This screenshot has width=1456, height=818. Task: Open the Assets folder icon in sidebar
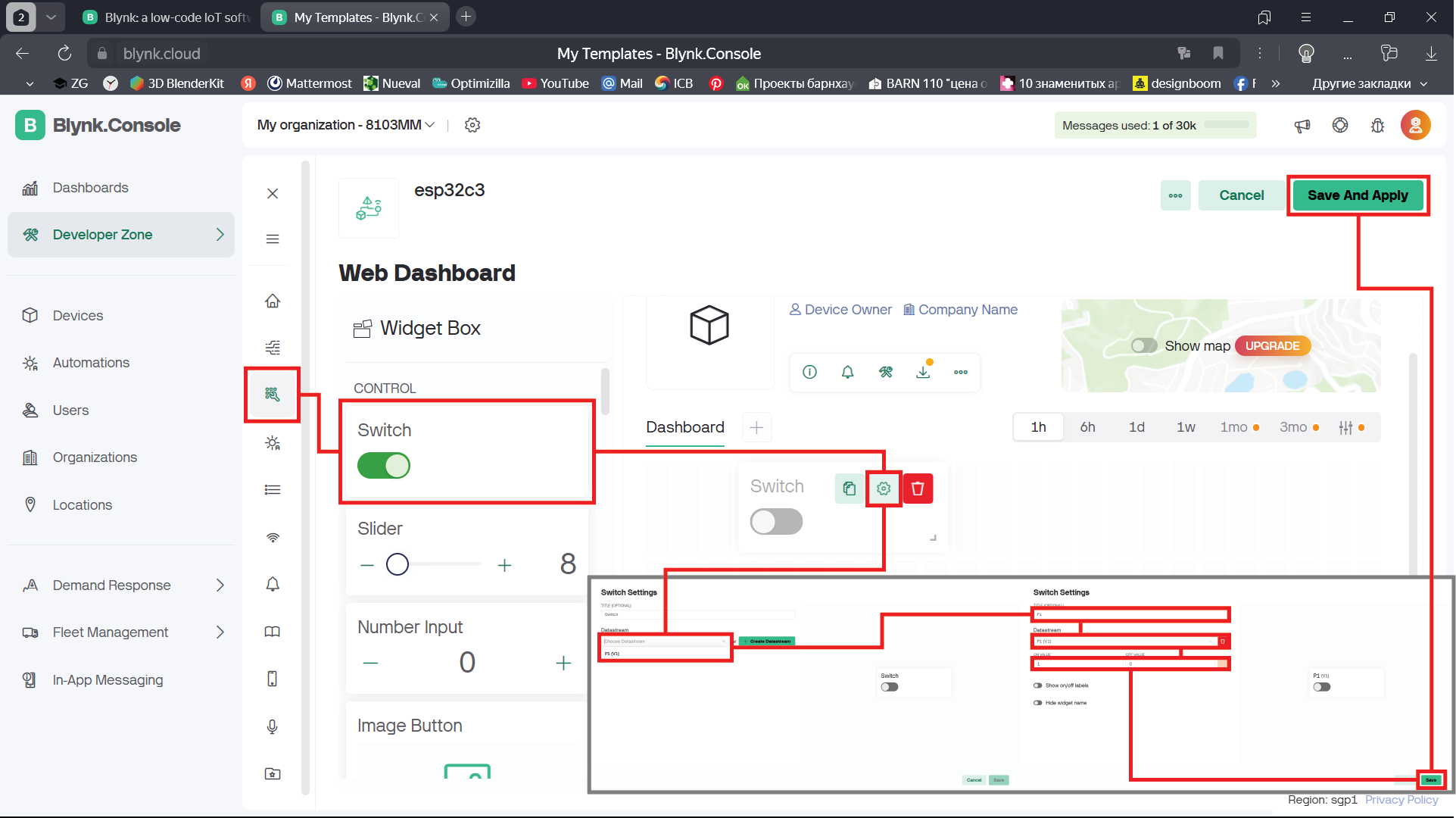pyautogui.click(x=273, y=773)
